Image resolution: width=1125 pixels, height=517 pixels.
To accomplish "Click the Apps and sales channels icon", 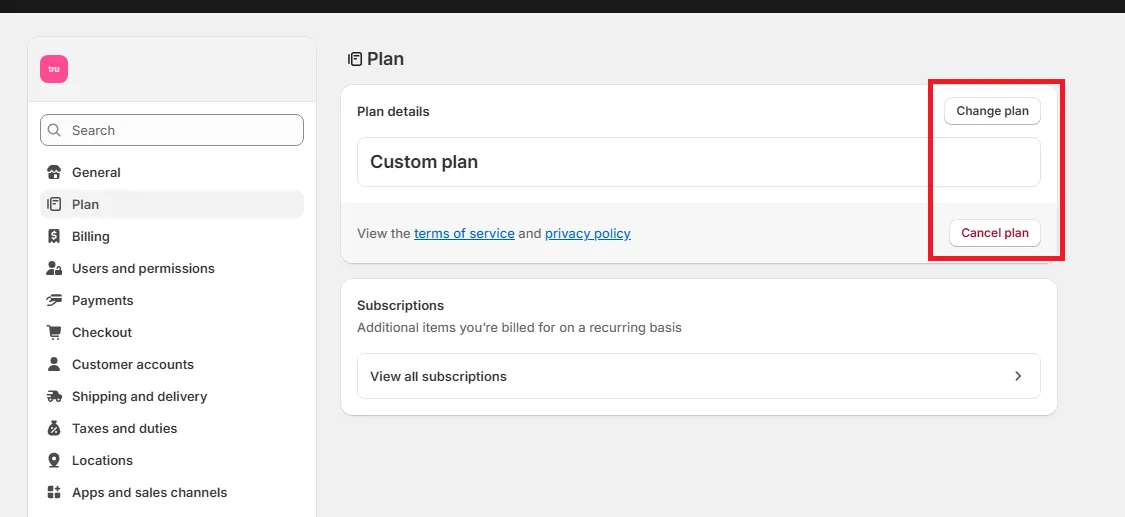I will tap(54, 493).
